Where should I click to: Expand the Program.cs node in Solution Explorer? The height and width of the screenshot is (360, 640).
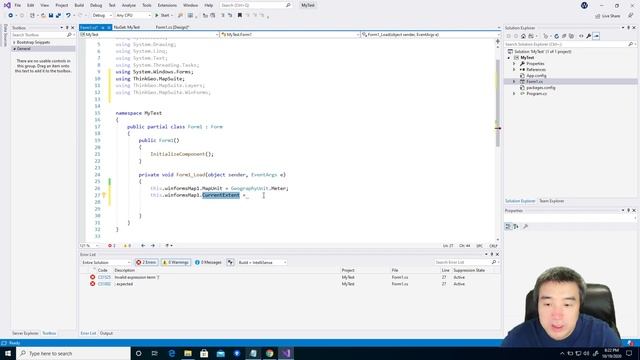point(514,94)
